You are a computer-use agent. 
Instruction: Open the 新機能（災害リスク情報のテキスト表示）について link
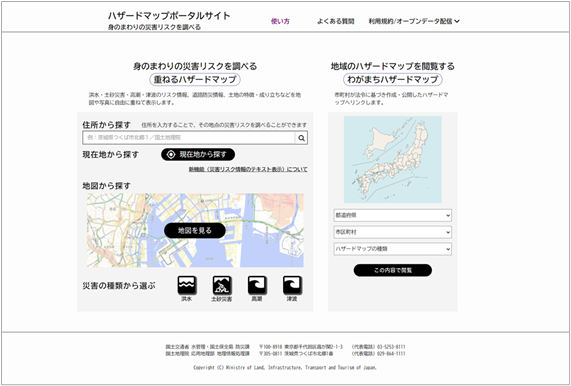pyautogui.click(x=248, y=169)
